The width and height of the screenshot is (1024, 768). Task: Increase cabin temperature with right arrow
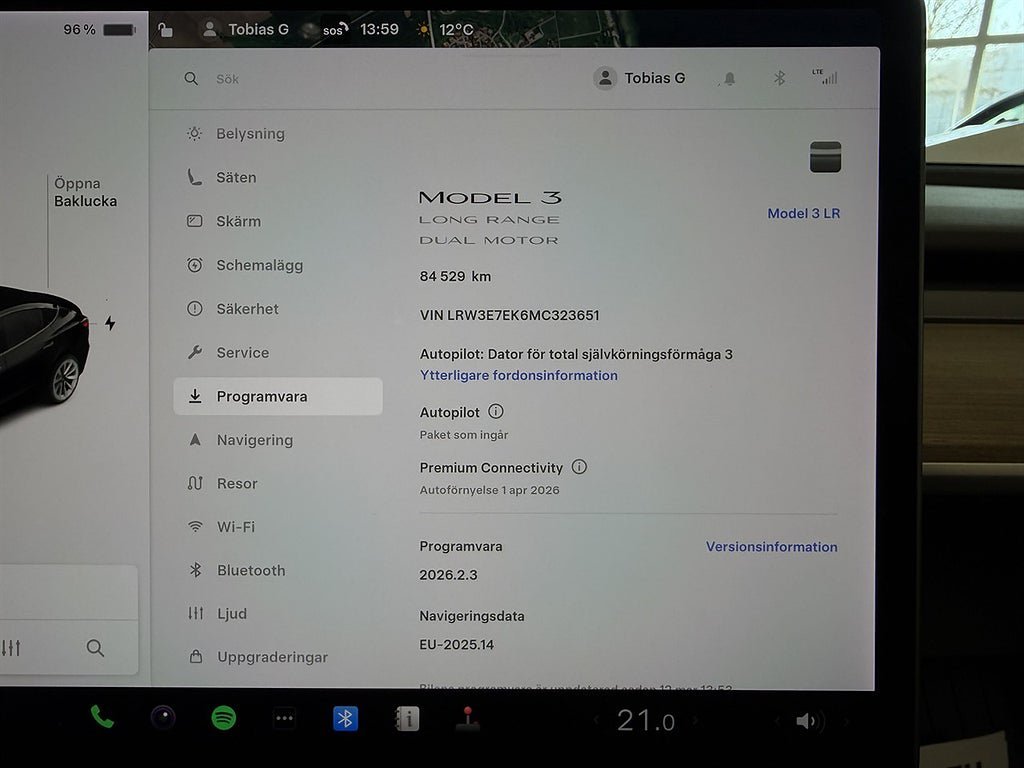tap(696, 721)
